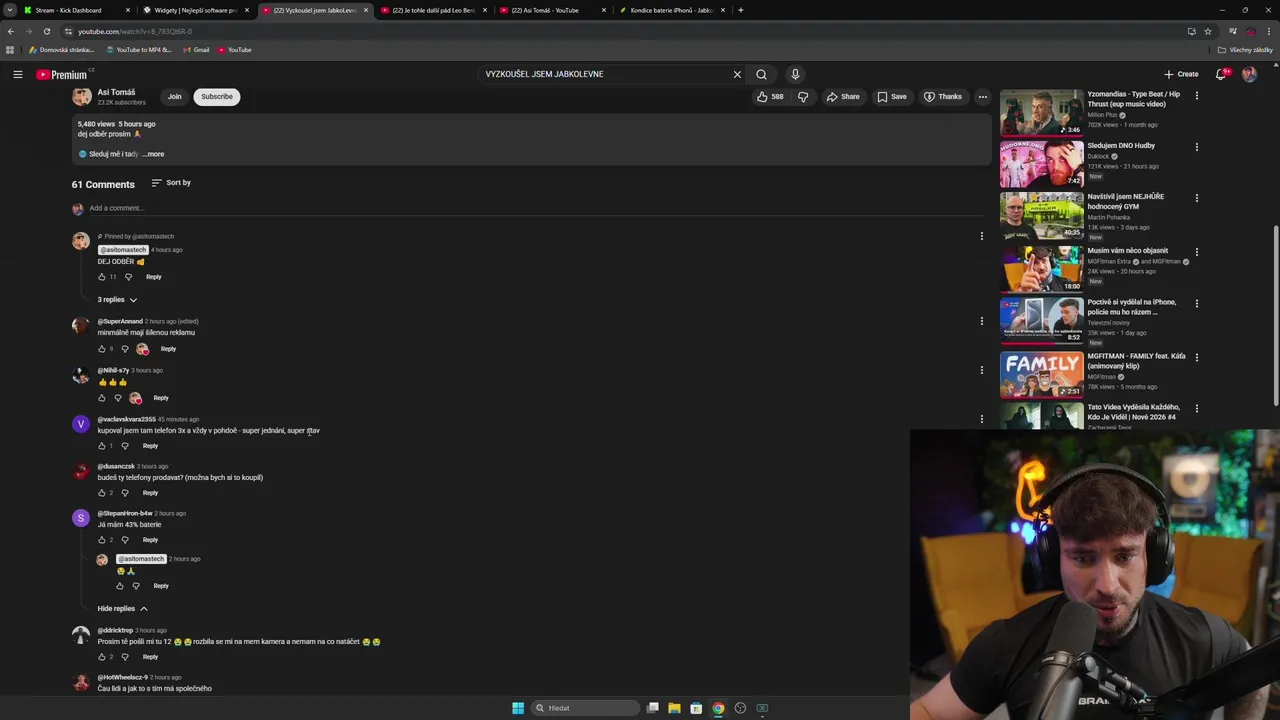Viewport: 1280px width, 720px height.
Task: Open the video's more actions ellipsis
Action: point(982,97)
